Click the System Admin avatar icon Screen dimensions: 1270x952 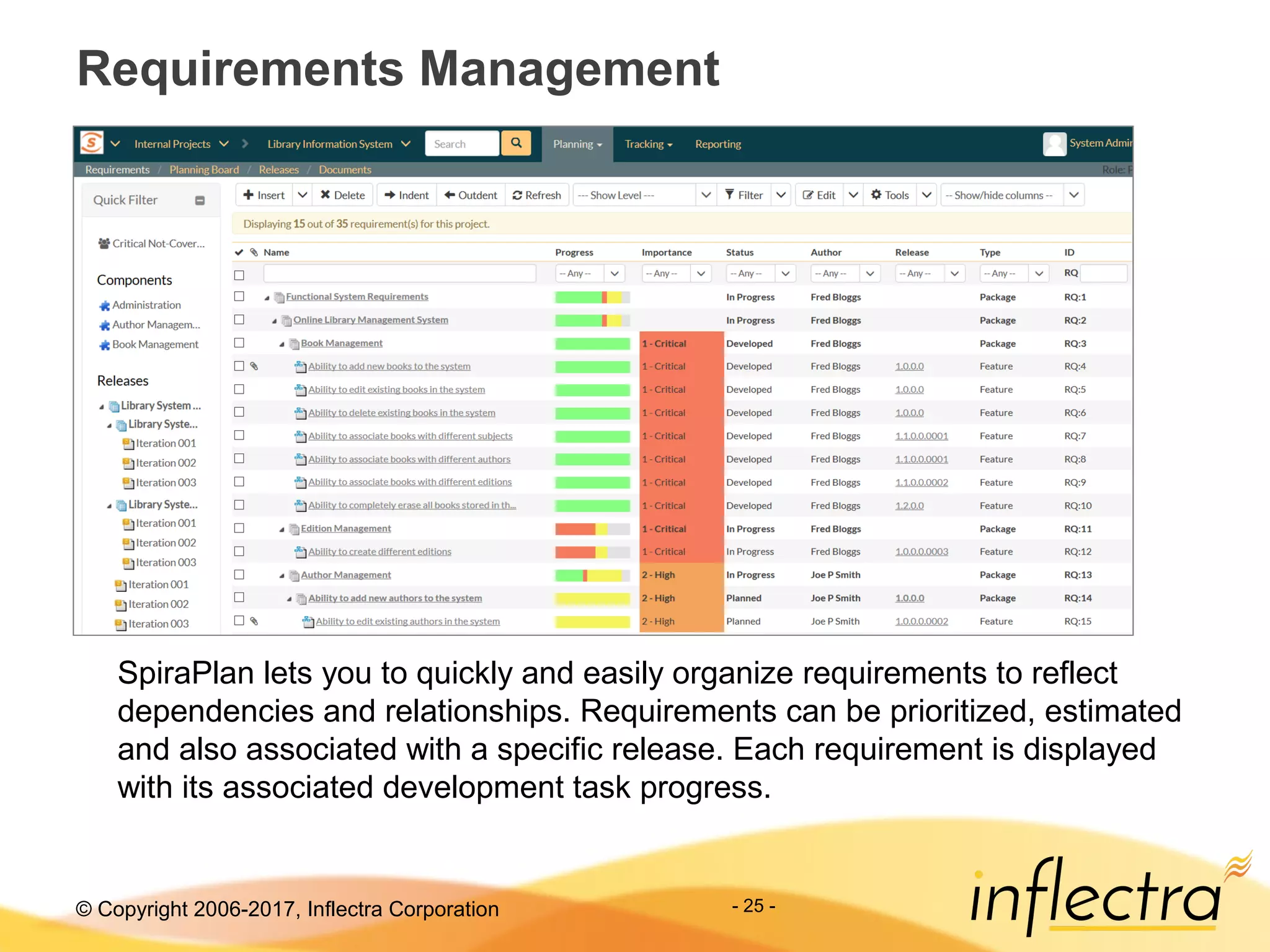coord(1054,144)
